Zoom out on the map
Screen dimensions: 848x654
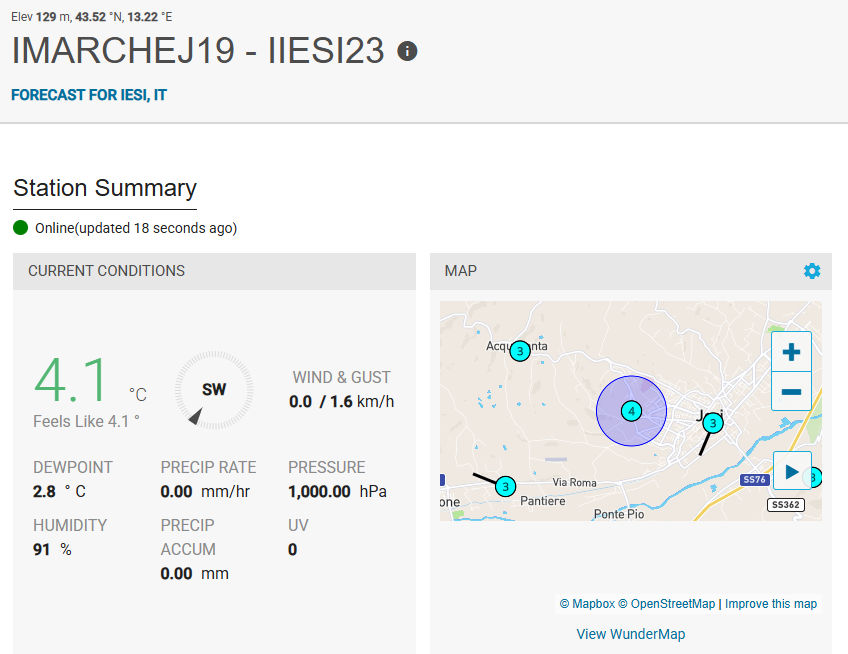[x=791, y=391]
